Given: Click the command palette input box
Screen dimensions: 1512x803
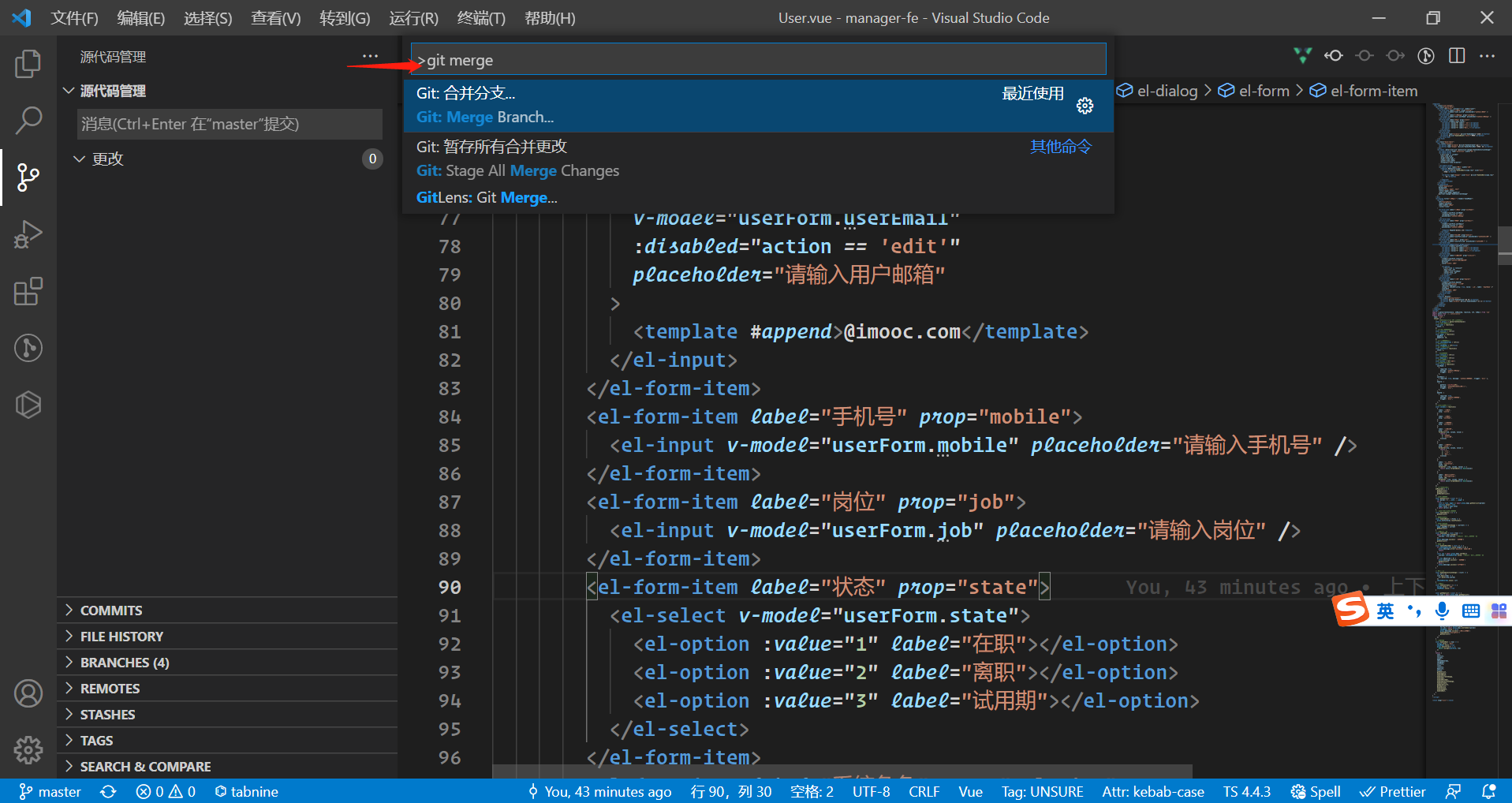Looking at the screenshot, I should tap(758, 60).
